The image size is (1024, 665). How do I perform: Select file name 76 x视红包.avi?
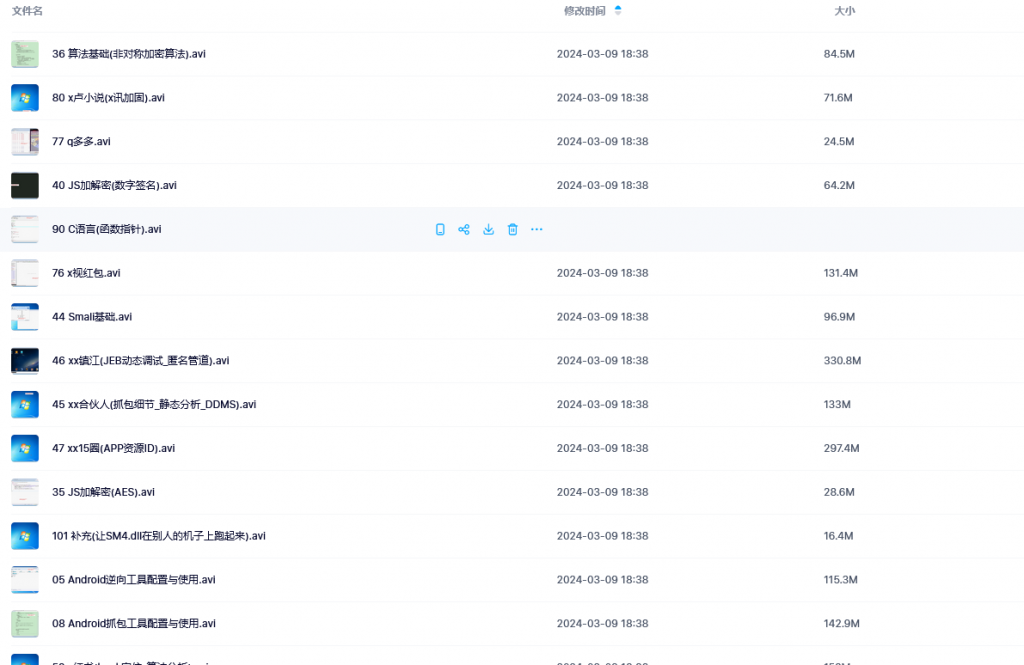[x=86, y=272]
